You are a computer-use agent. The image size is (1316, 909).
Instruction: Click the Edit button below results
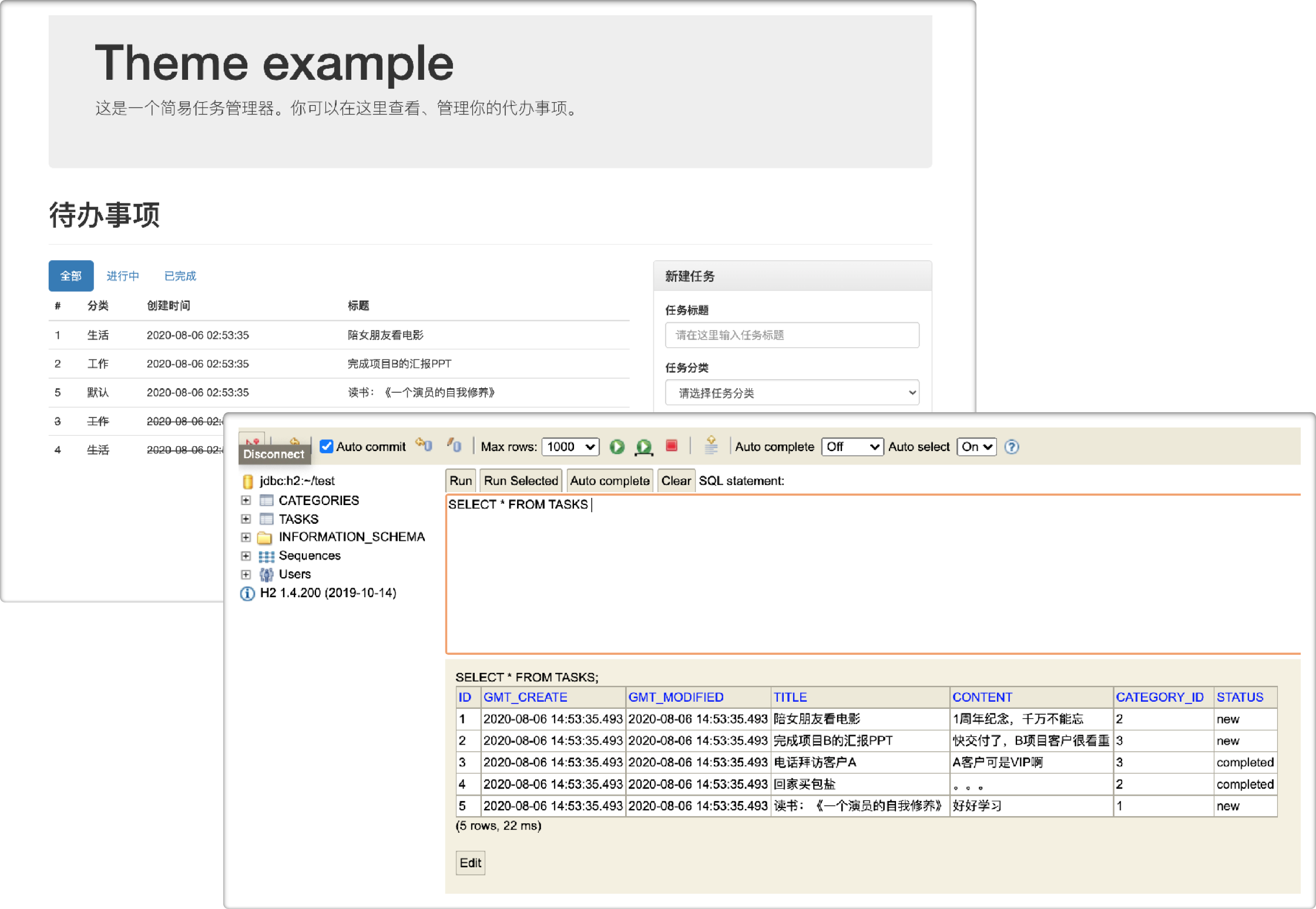[470, 863]
